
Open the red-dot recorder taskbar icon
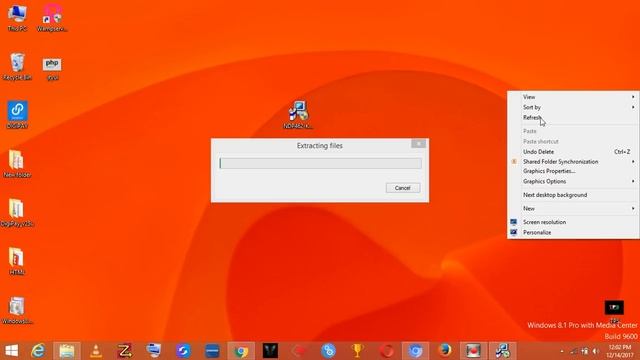473,351
